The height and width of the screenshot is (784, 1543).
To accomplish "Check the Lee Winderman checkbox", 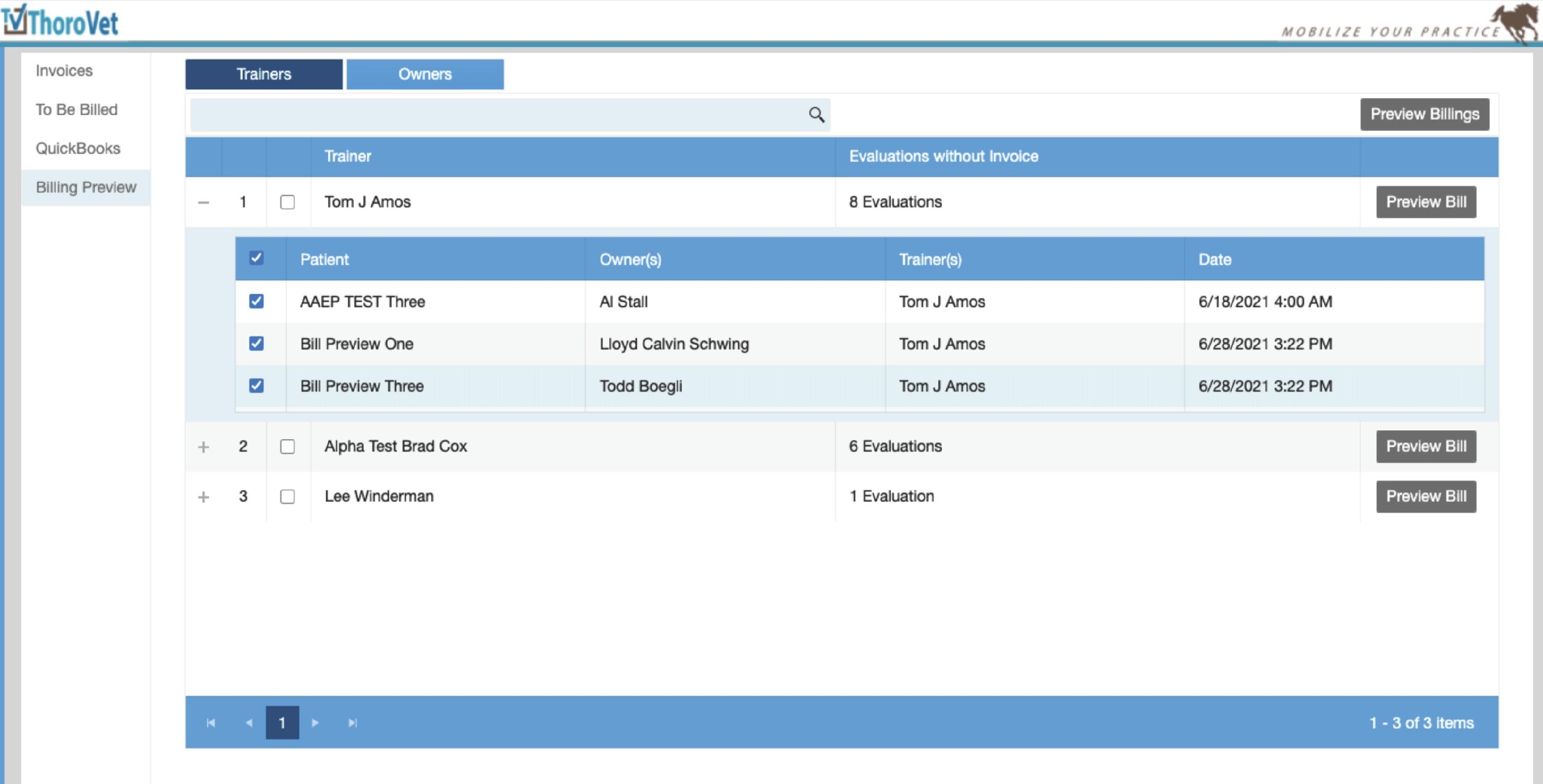I will tap(288, 497).
